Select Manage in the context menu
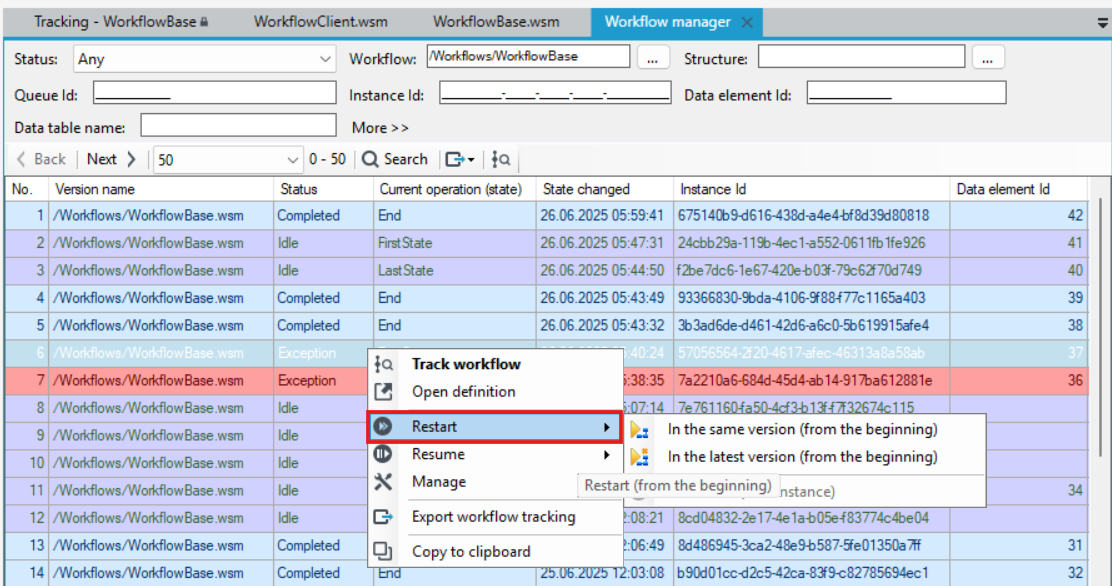Screen dimensions: 1112x586 494,482
